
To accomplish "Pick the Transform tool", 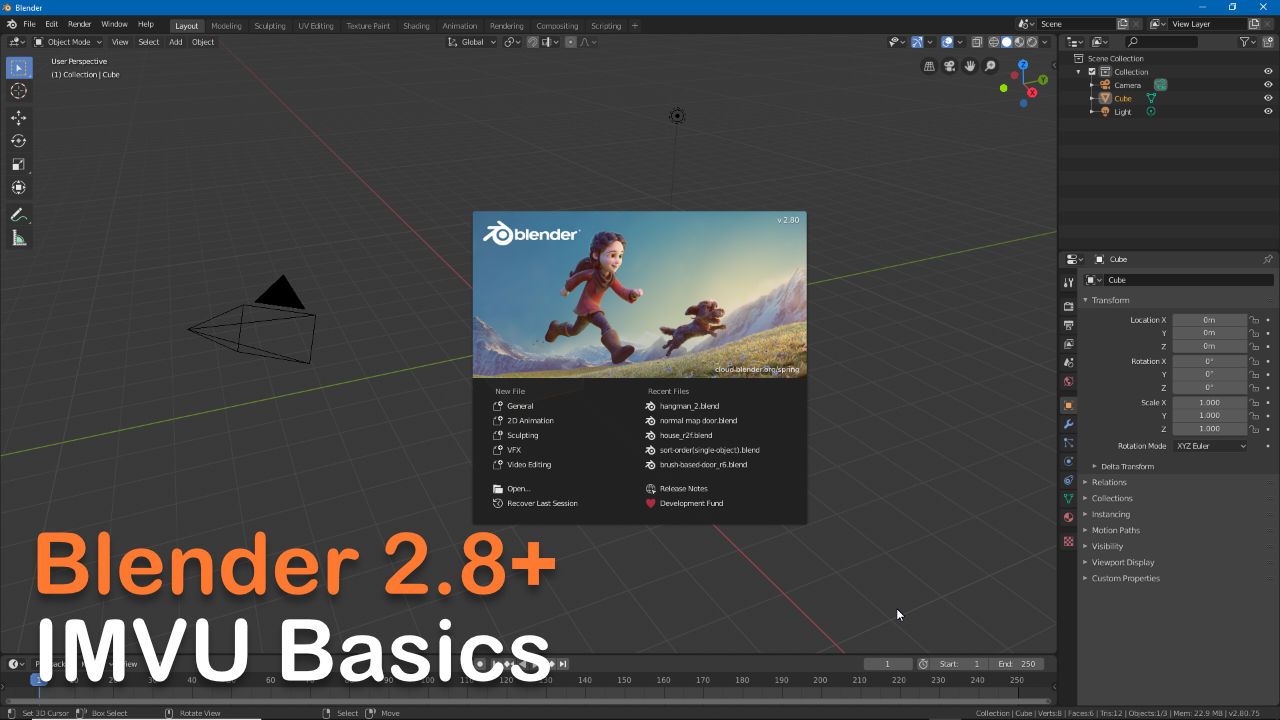I will [19, 187].
